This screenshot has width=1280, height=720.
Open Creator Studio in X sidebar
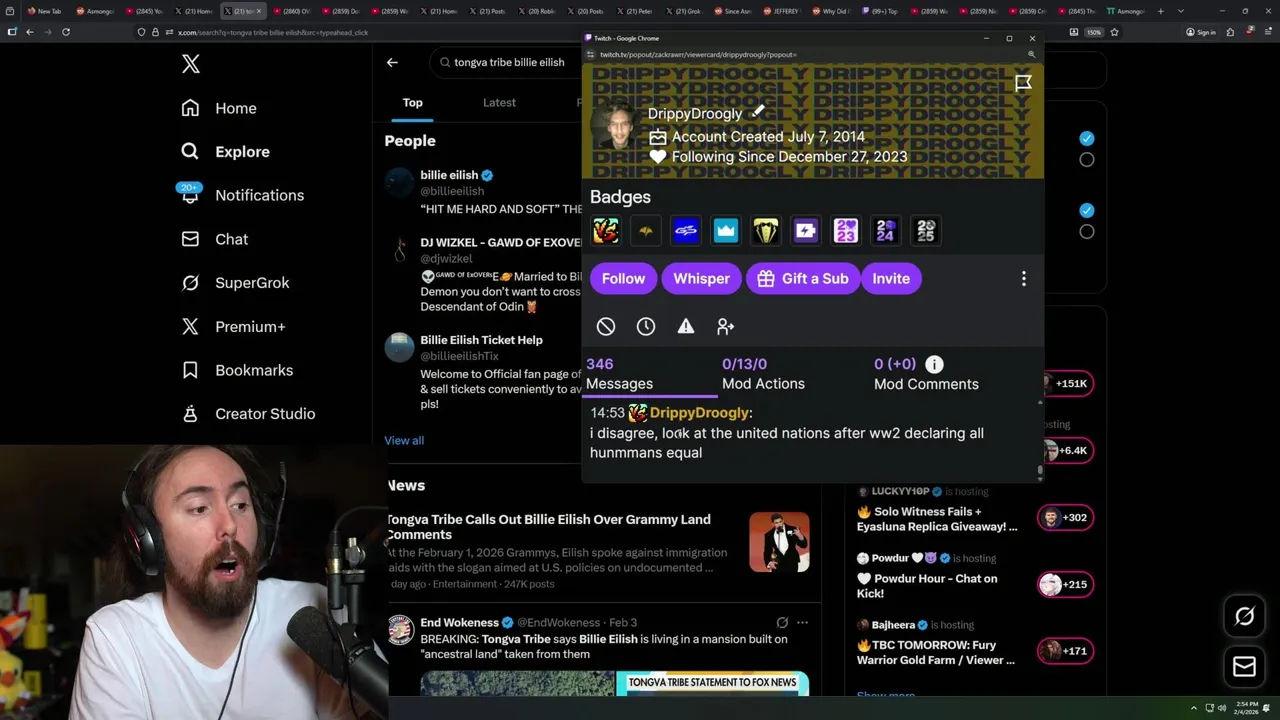pos(248,414)
